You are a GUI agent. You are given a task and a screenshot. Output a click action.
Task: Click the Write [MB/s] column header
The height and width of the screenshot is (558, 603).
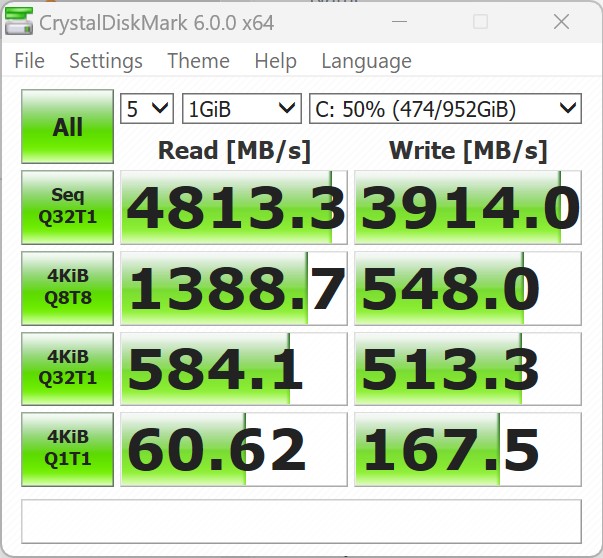pyautogui.click(x=468, y=151)
